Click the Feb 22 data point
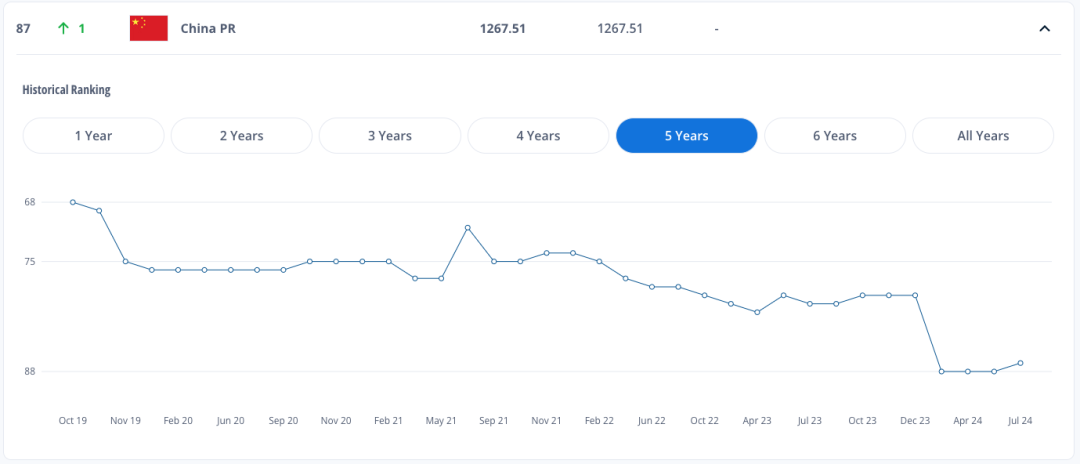The height and width of the screenshot is (464, 1080). 599,262
